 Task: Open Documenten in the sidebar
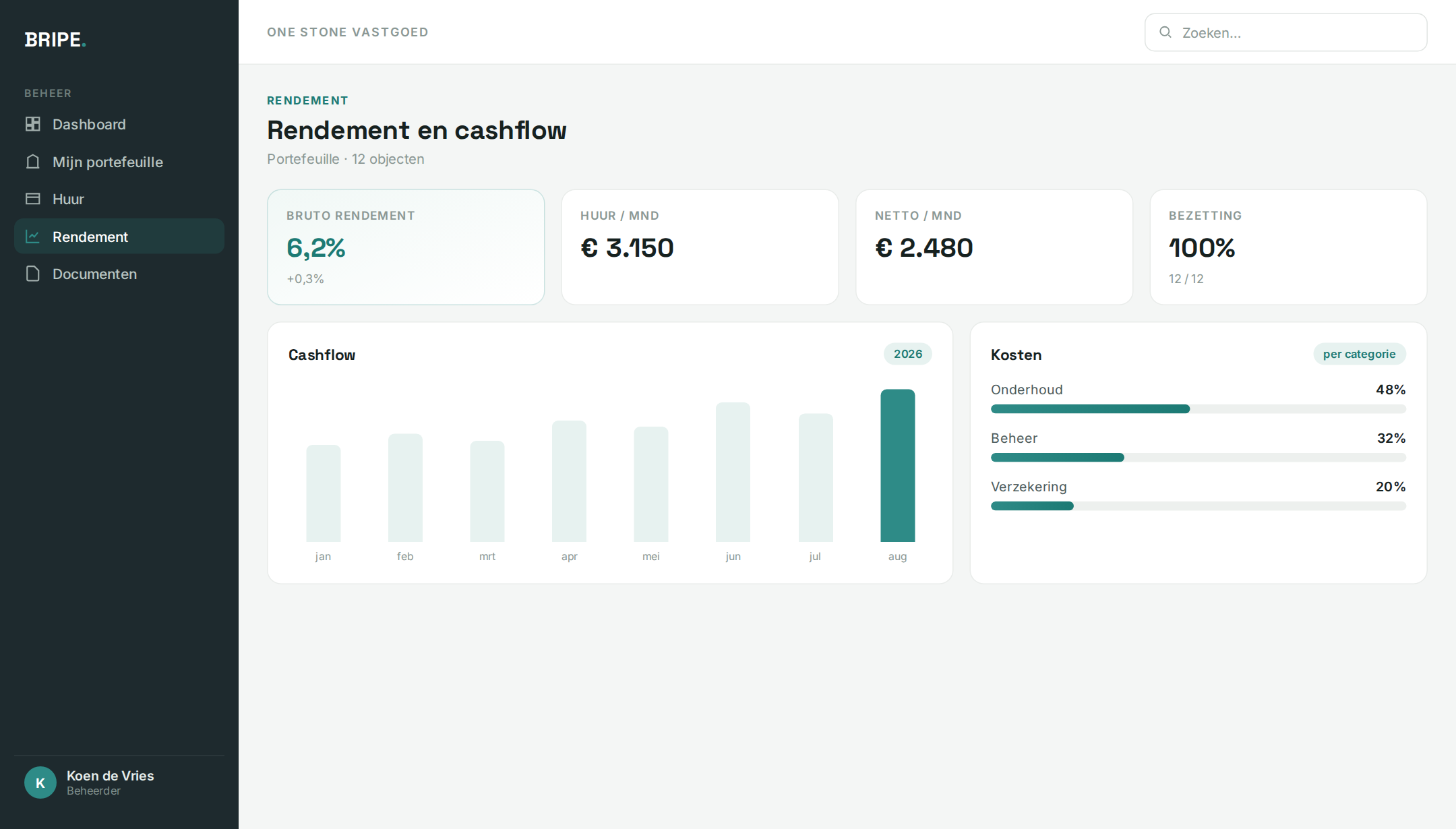pyautogui.click(x=119, y=274)
